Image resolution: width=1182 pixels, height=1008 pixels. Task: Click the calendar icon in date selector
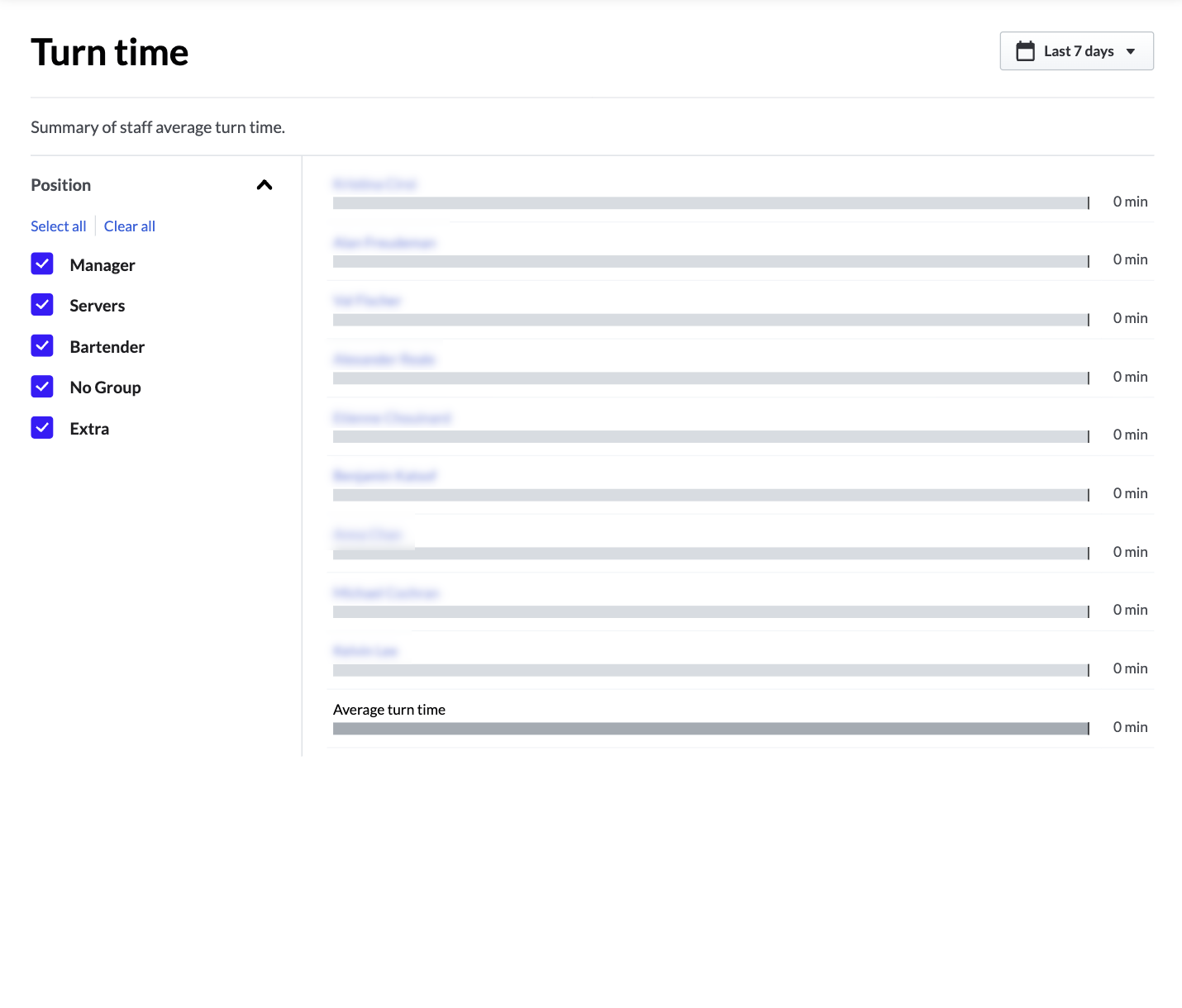point(1025,51)
